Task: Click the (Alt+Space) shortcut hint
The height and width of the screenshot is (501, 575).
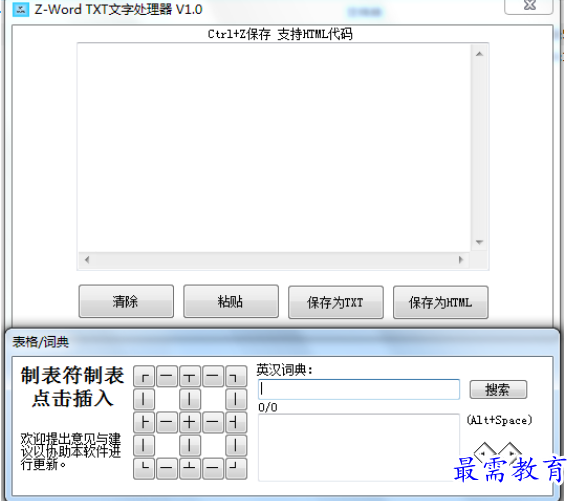Action: (x=499, y=420)
